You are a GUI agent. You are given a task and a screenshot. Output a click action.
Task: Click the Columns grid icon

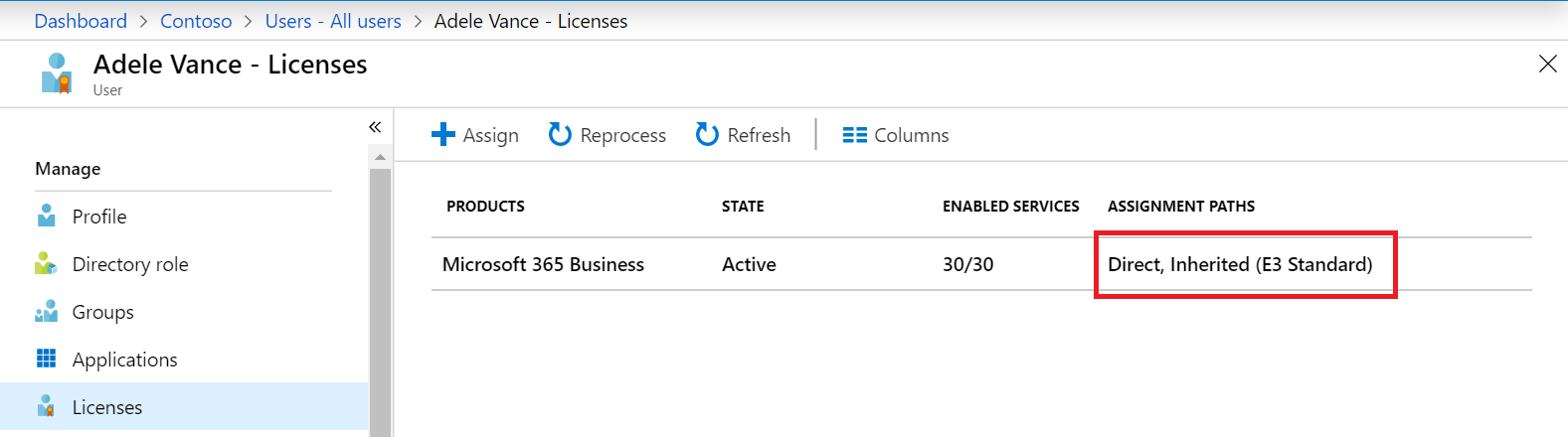854,135
